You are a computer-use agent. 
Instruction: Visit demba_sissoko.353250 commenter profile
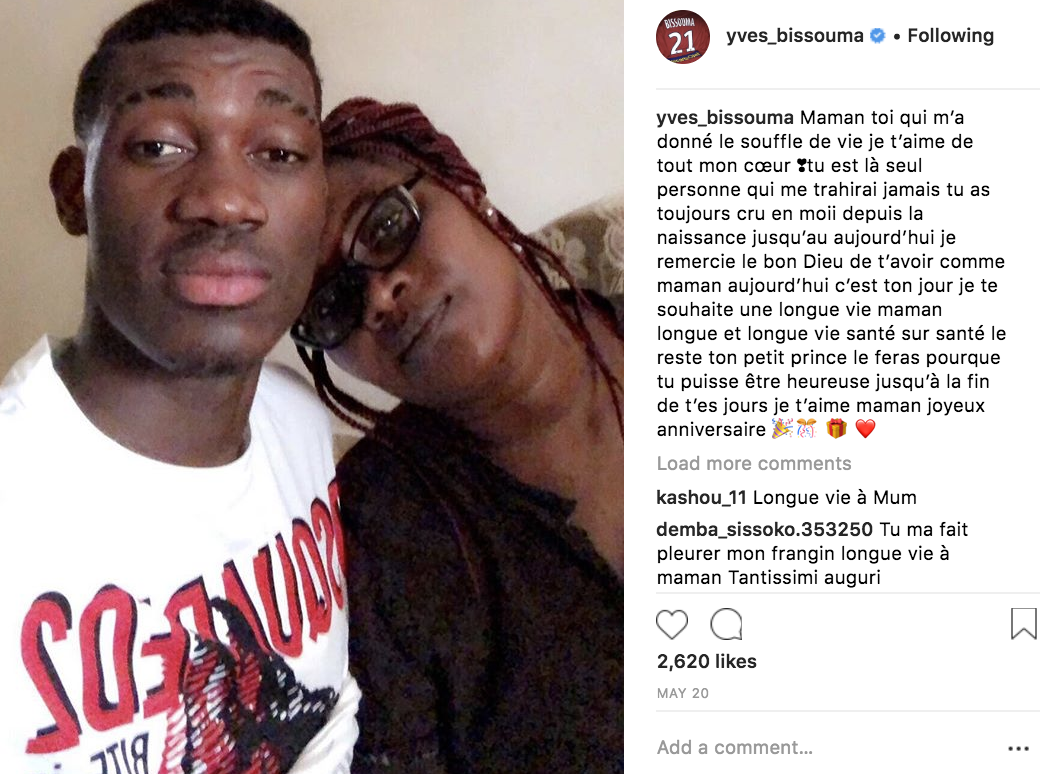click(x=764, y=530)
